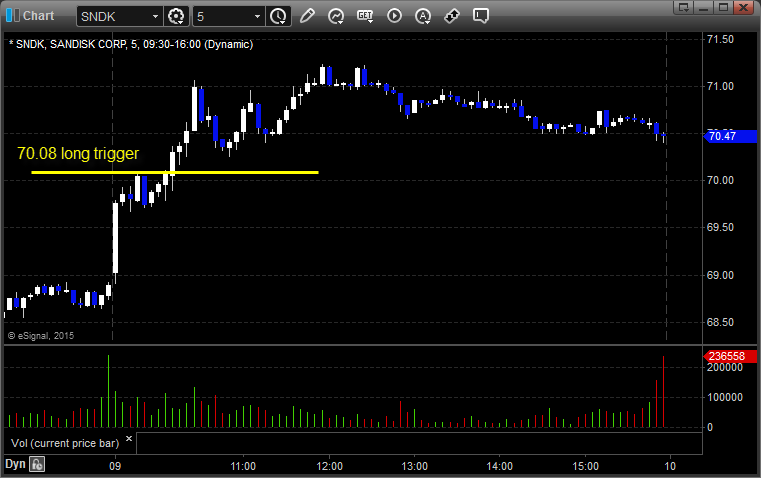Click the 11:00 time axis label
761x478 pixels.
coord(243,466)
